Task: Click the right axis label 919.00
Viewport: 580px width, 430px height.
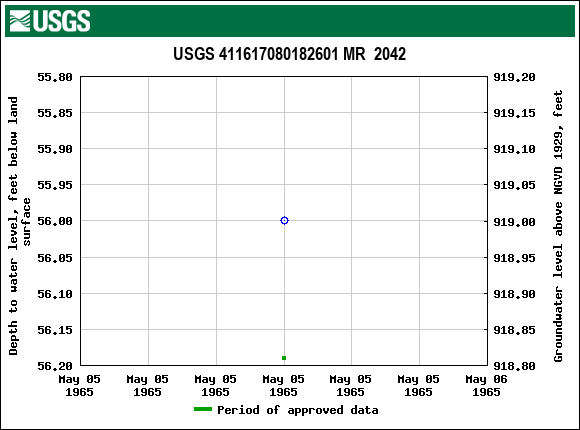Action: (x=514, y=222)
